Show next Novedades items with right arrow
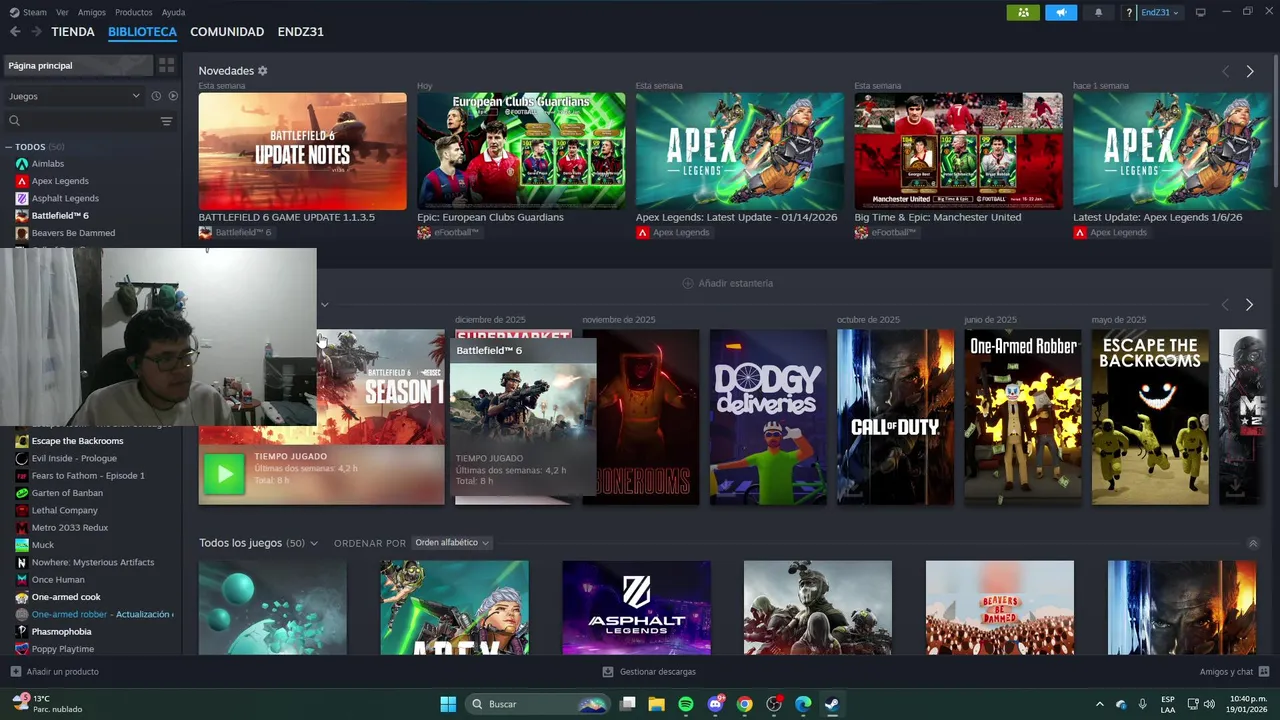 [1249, 71]
